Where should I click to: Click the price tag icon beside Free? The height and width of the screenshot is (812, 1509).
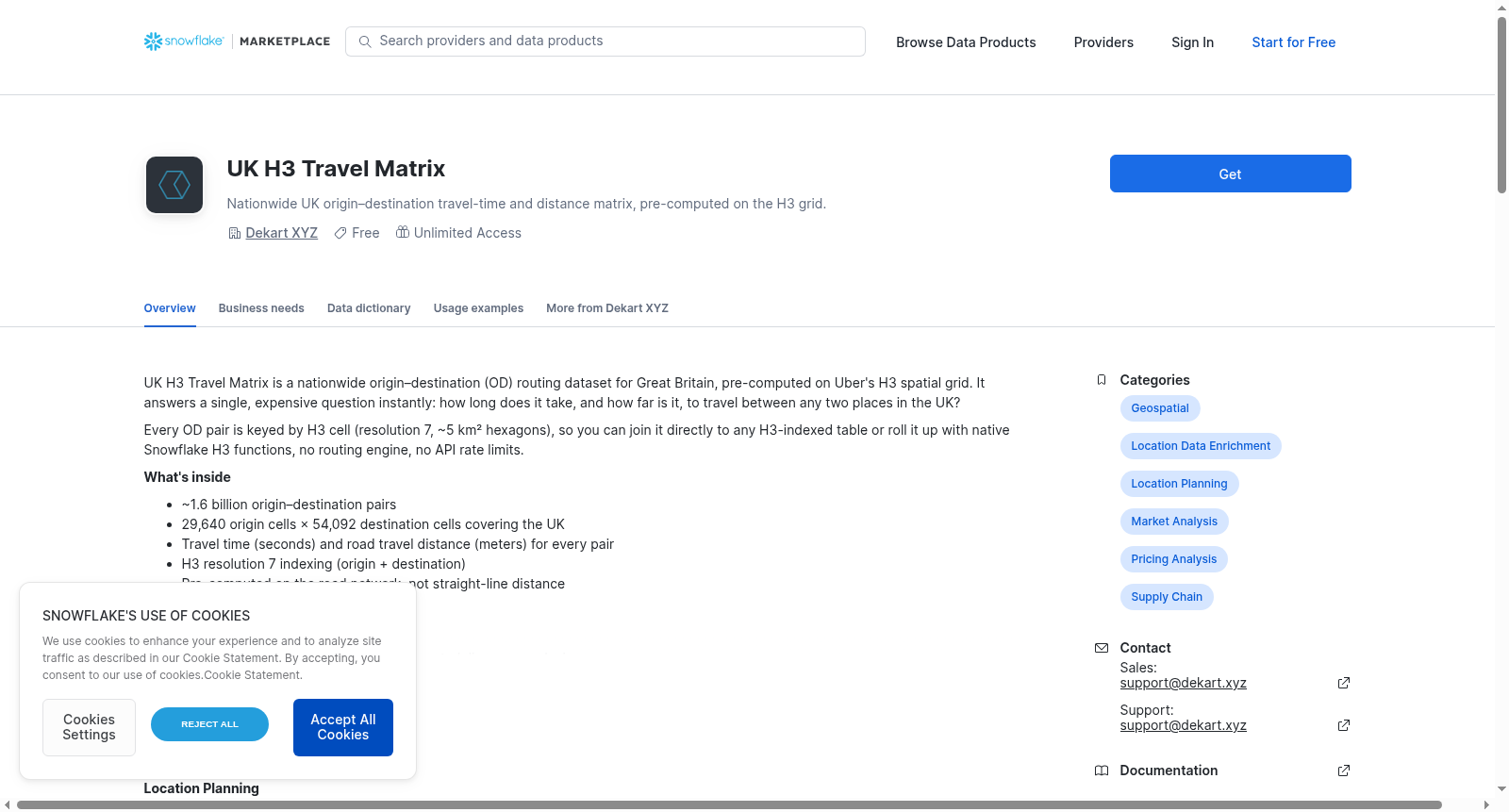coord(340,233)
